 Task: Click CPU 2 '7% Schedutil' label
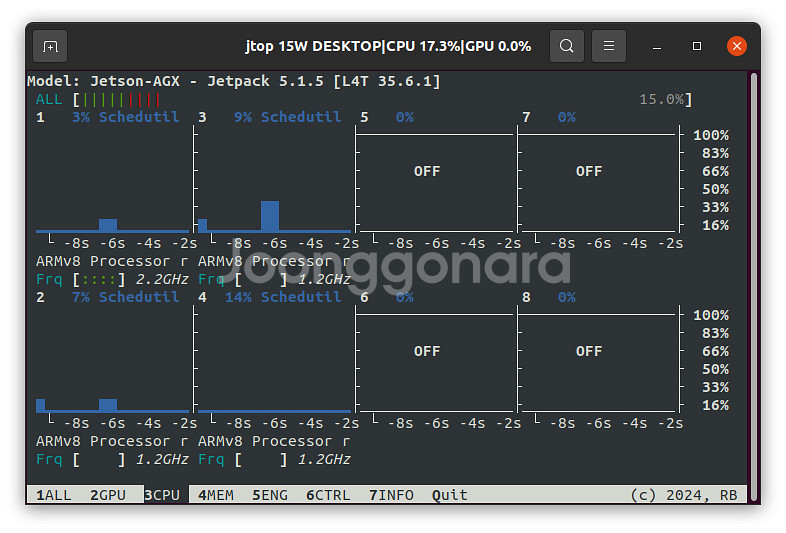(125, 297)
